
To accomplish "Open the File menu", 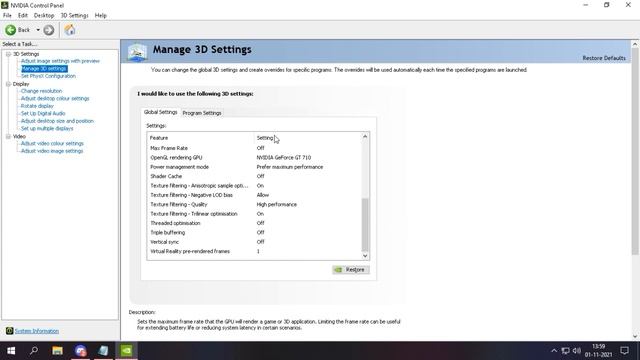I will pyautogui.click(x=7, y=16).
